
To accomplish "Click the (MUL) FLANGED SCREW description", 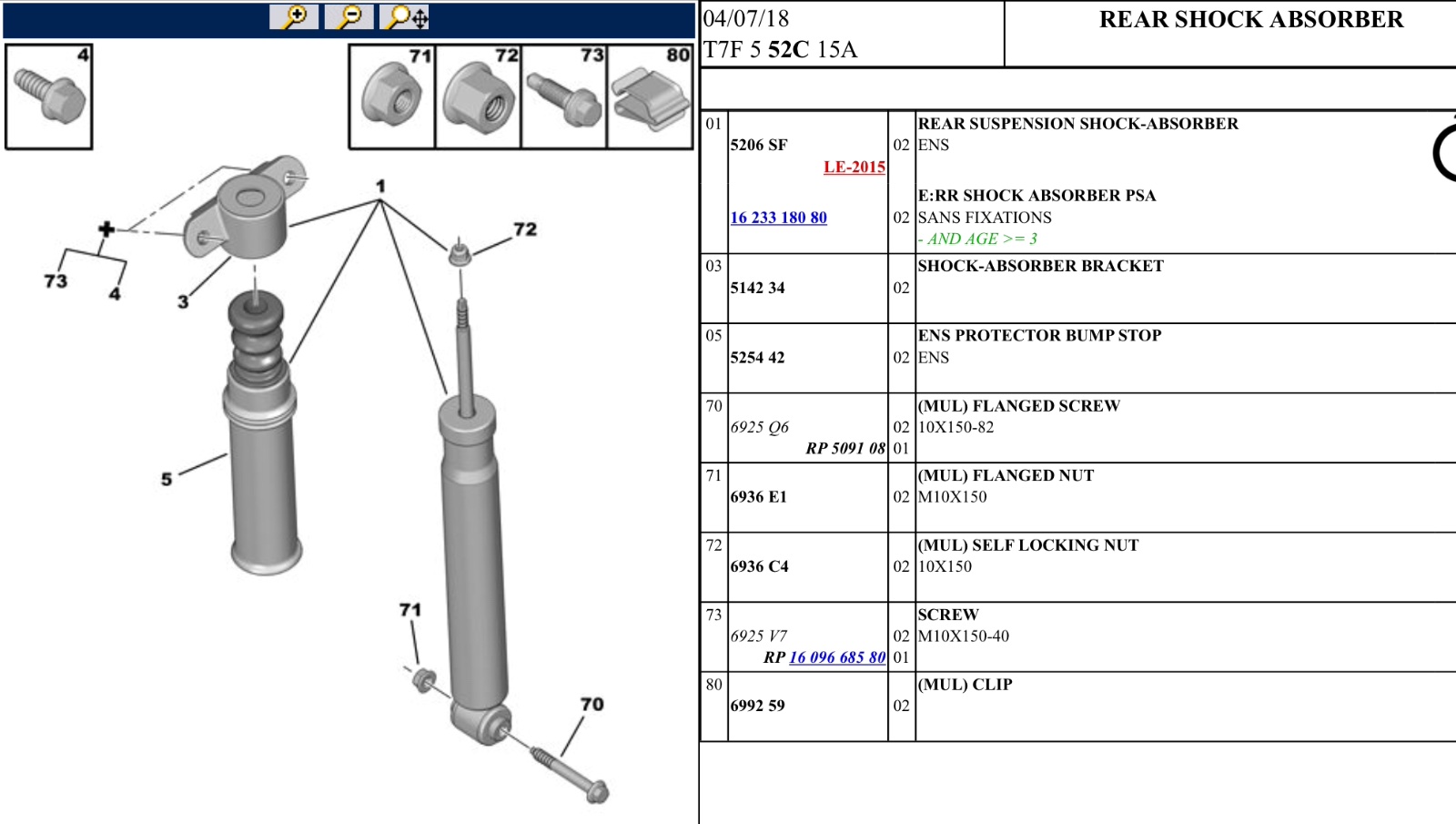I will (x=1019, y=406).
